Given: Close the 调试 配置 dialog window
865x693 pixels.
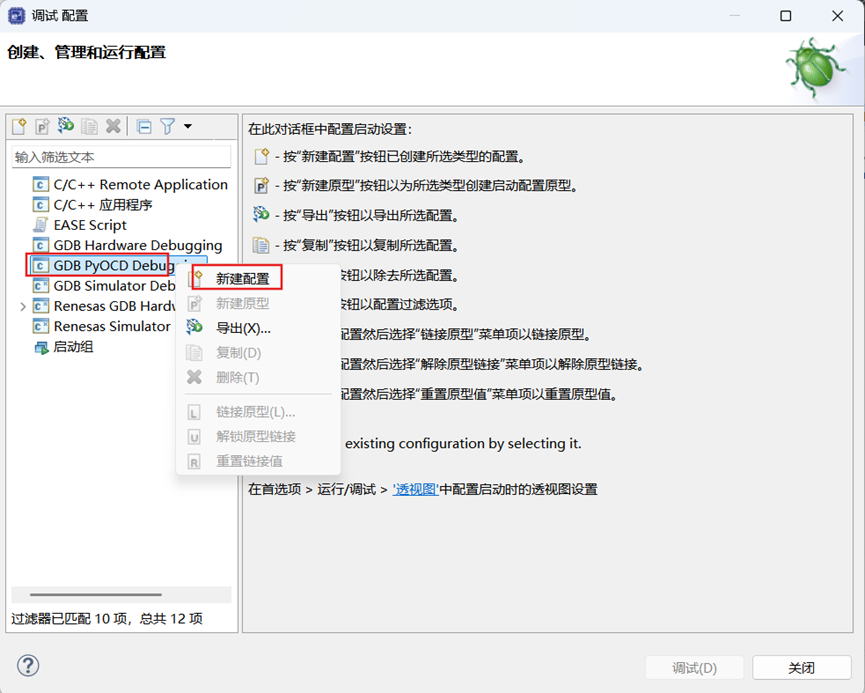Looking at the screenshot, I should point(837,16).
